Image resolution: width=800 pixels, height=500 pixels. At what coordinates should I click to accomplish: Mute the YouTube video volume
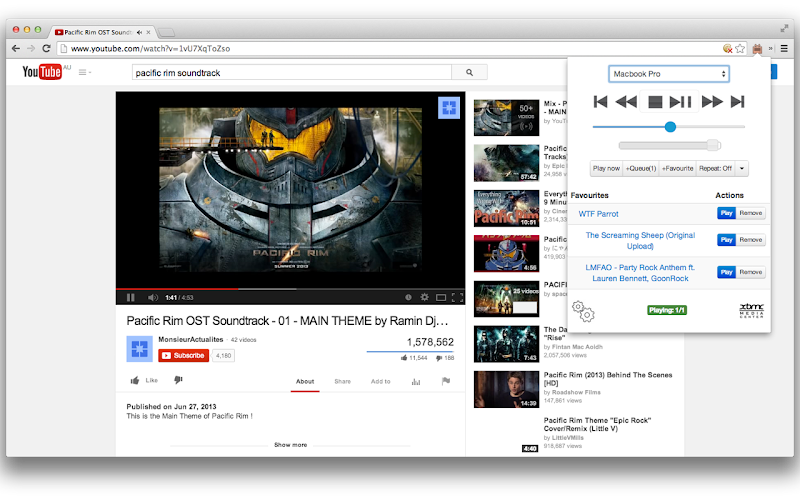(153, 297)
